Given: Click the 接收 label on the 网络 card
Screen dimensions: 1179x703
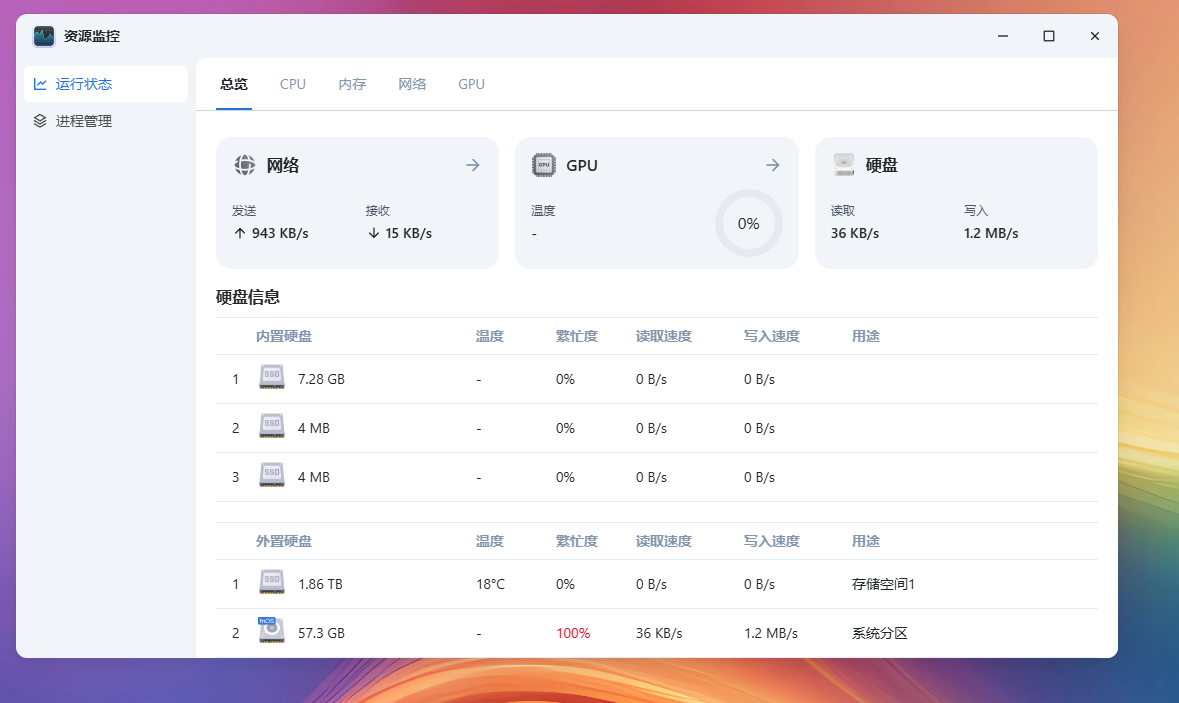Looking at the screenshot, I should point(377,211).
